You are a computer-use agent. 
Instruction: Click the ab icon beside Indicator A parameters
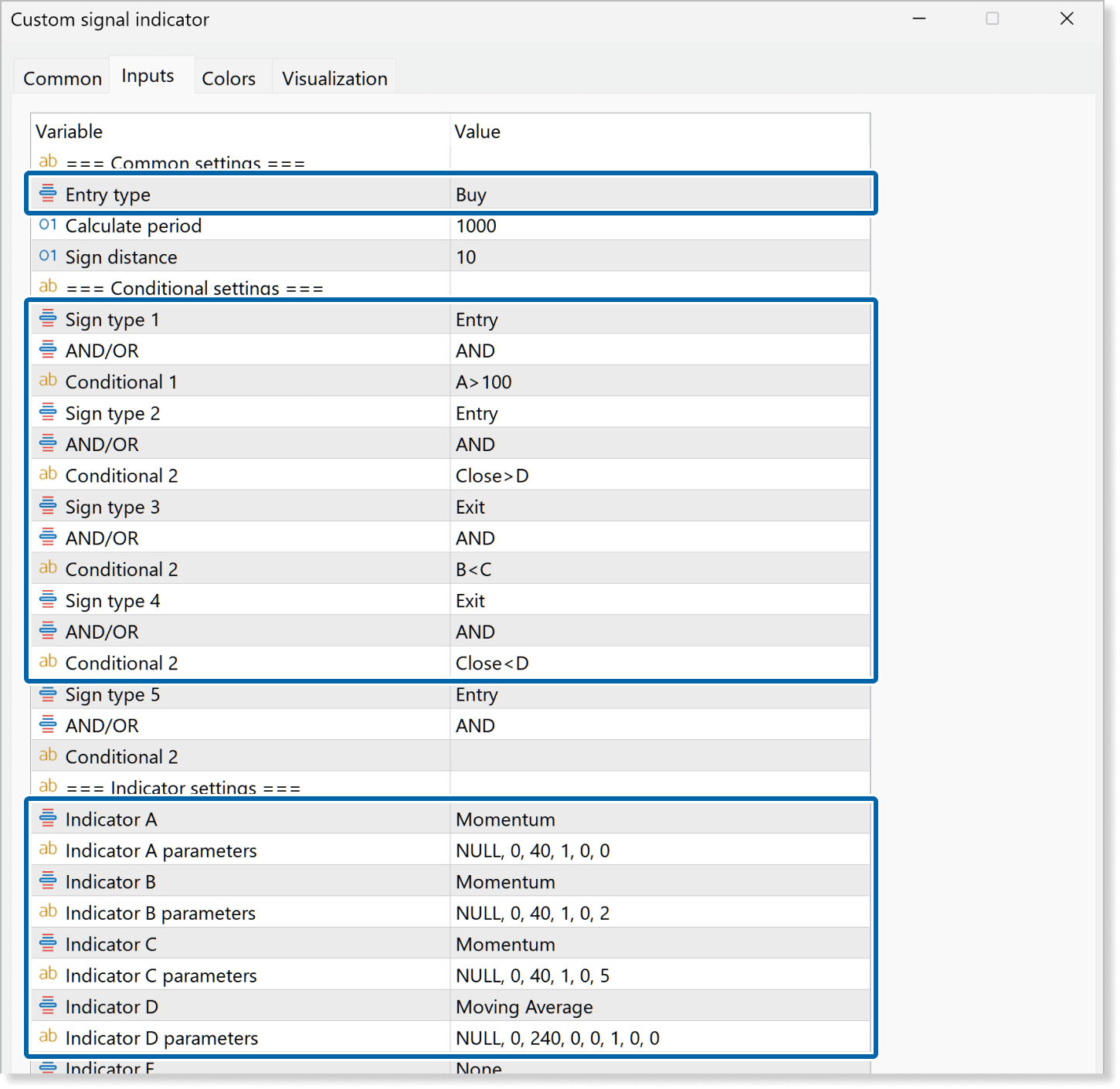point(48,849)
